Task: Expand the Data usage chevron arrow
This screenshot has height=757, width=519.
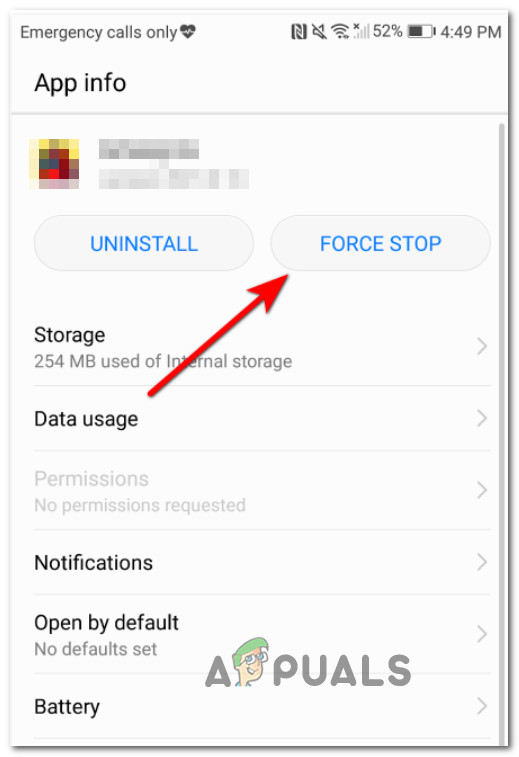Action: (481, 418)
